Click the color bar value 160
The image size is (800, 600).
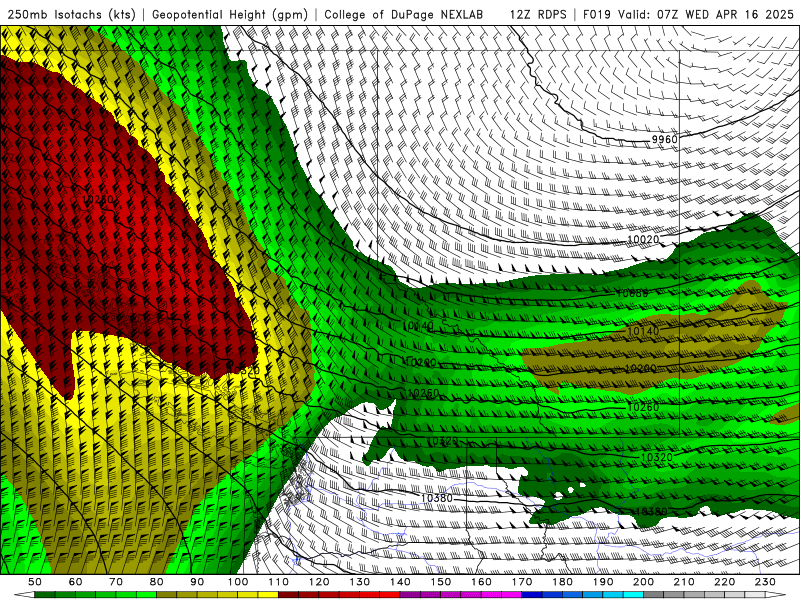[481, 582]
